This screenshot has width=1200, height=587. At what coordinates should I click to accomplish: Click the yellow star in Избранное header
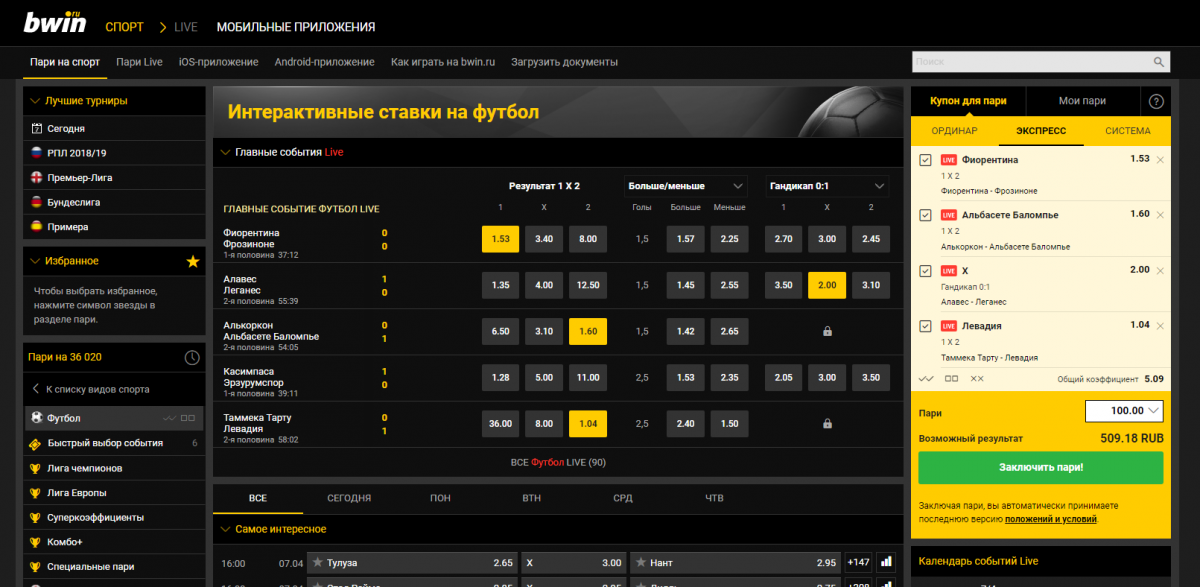pos(193,261)
